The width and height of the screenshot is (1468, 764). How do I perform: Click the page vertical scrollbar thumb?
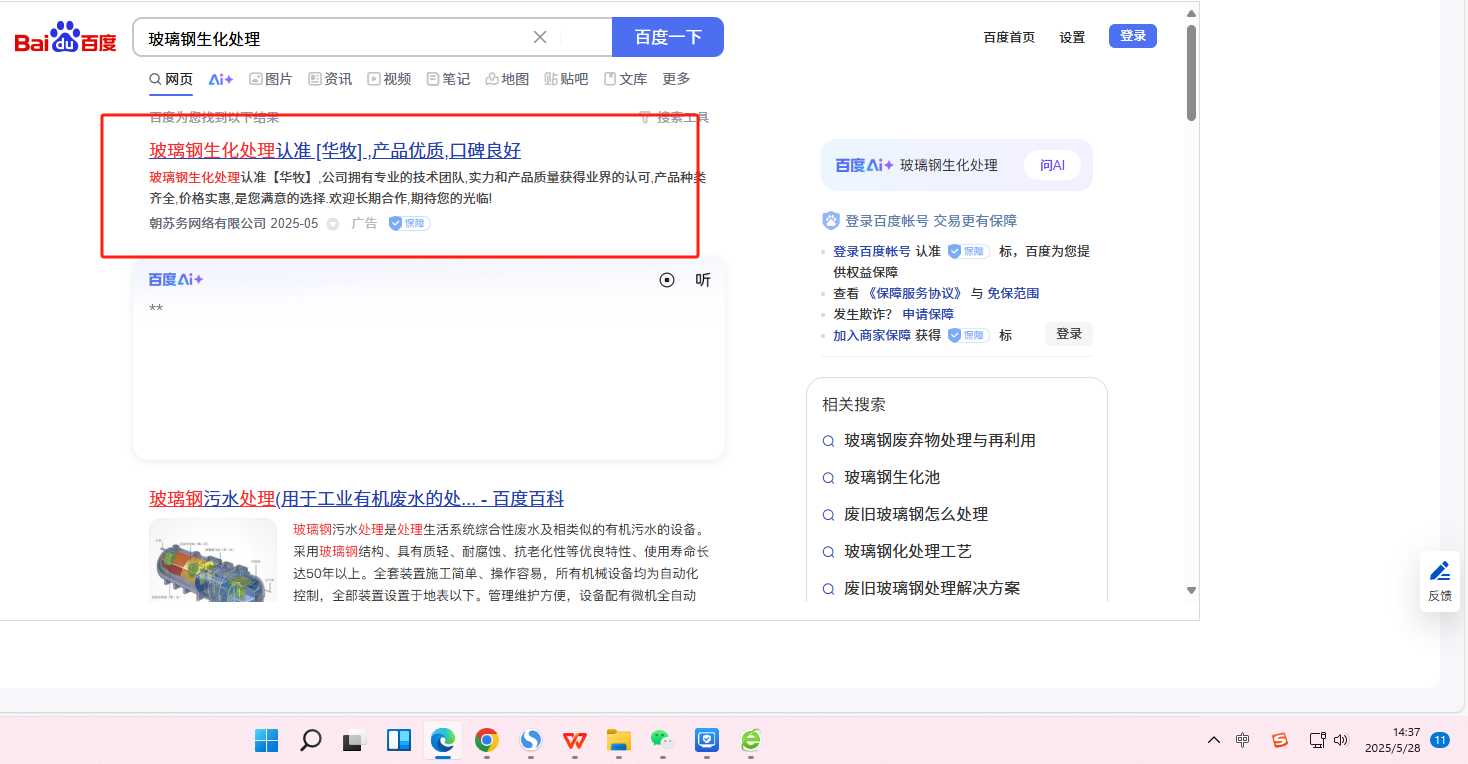[1191, 70]
